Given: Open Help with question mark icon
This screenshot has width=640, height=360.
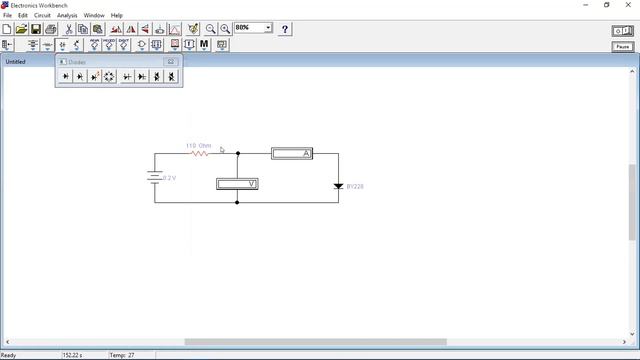Looking at the screenshot, I should (x=285, y=29).
